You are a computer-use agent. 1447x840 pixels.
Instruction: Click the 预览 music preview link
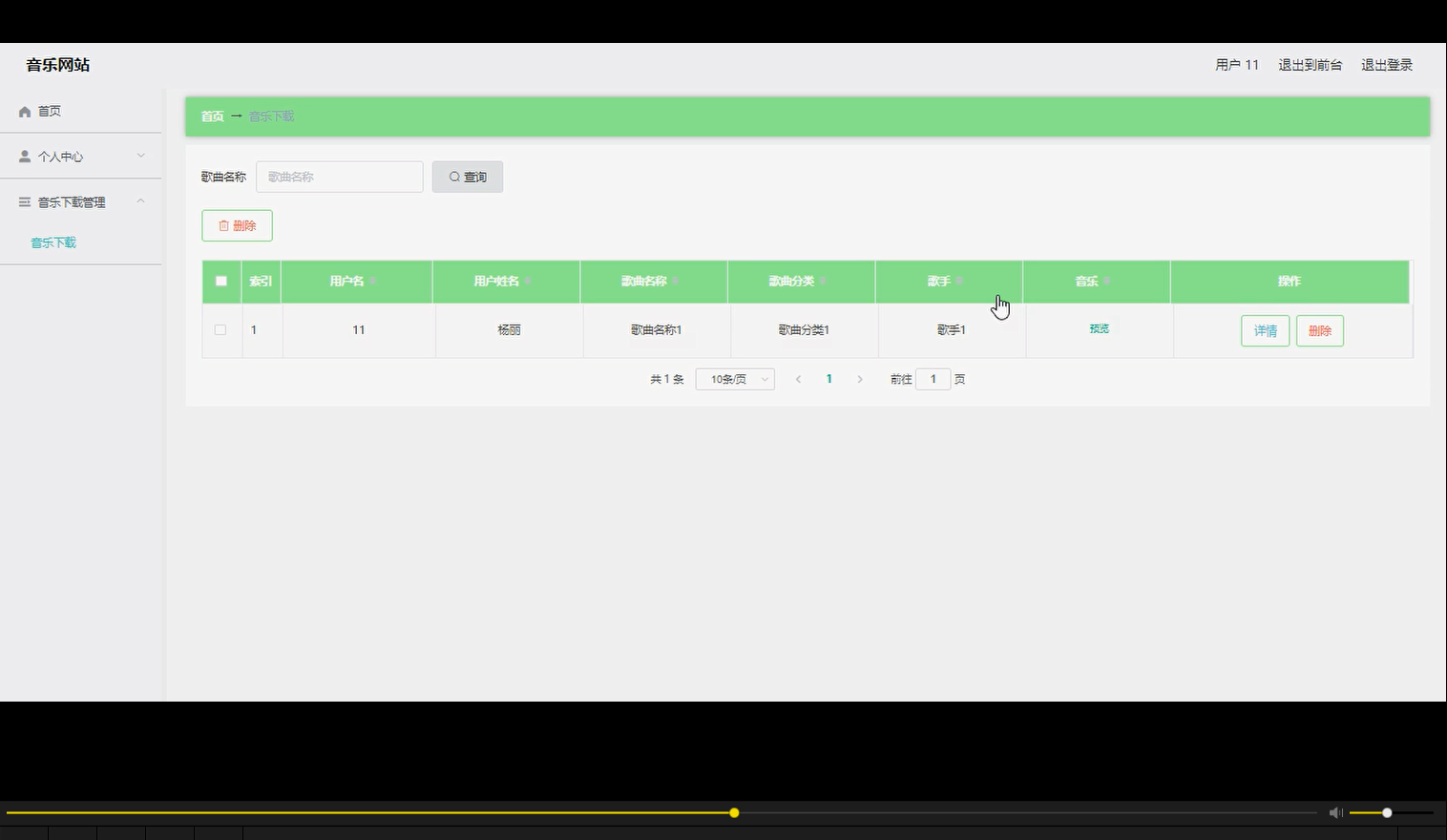click(x=1100, y=329)
